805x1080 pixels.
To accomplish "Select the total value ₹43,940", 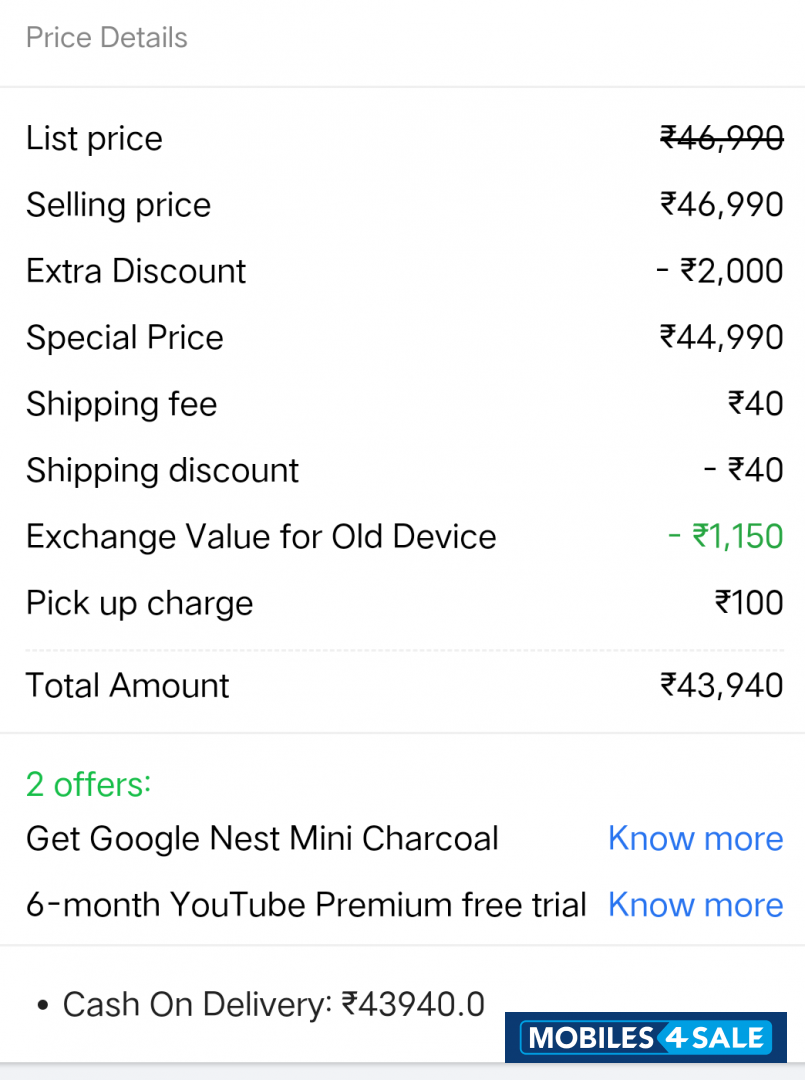I will 721,685.
